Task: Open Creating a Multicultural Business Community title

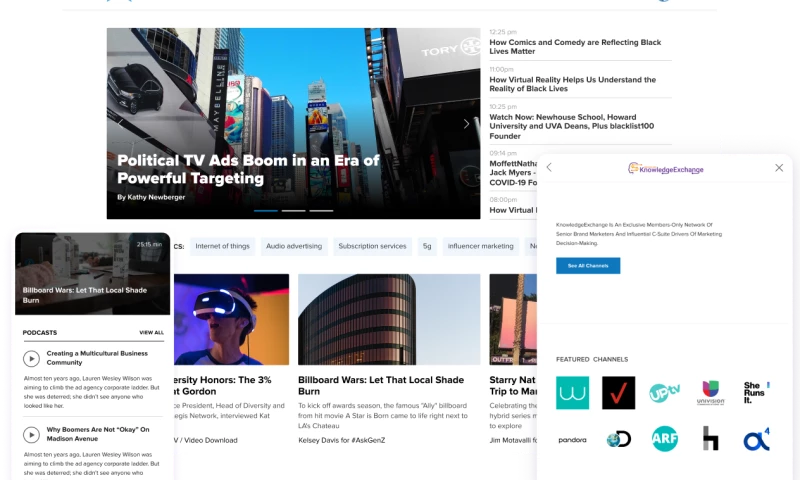Action: click(97, 358)
